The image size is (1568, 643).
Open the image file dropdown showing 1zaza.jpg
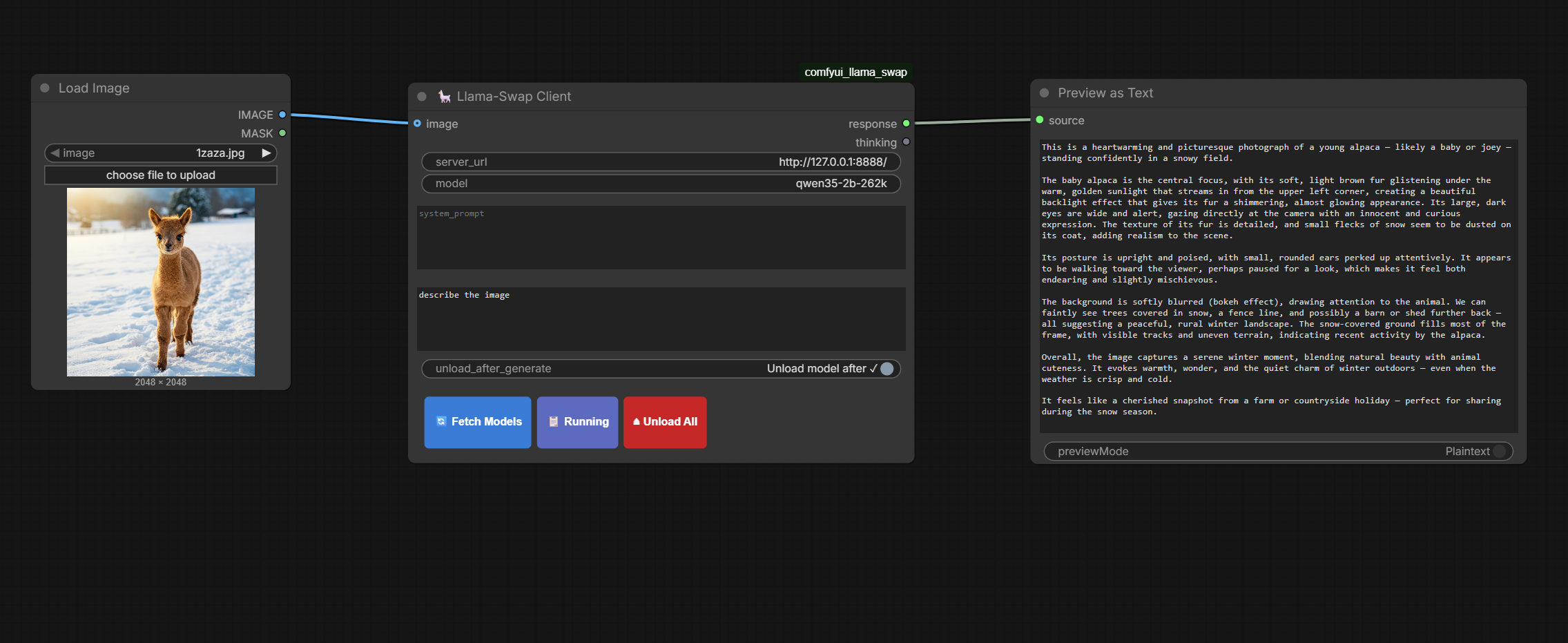pyautogui.click(x=161, y=153)
